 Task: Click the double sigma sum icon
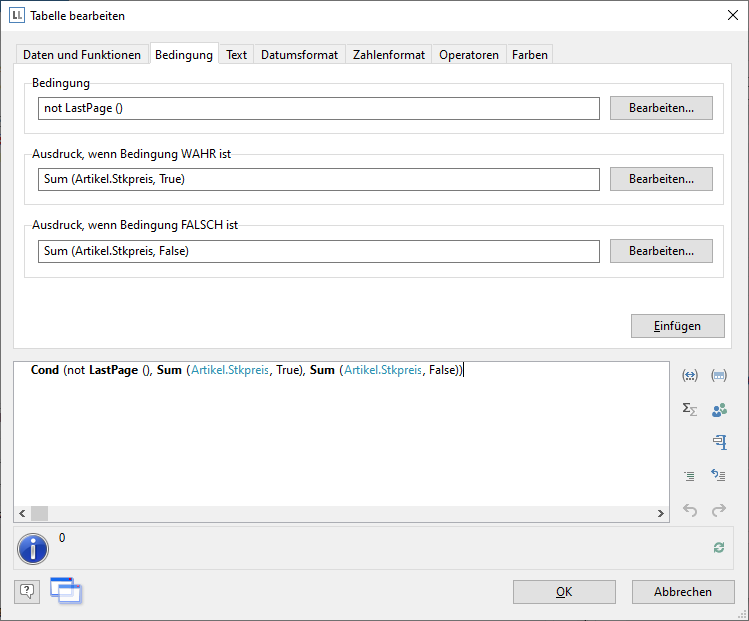[x=689, y=409]
